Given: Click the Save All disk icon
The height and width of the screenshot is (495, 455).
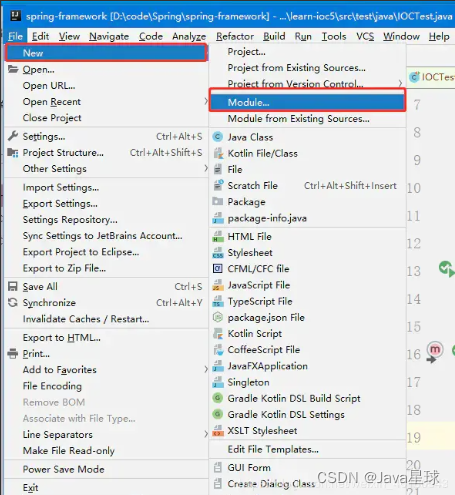Looking at the screenshot, I should click(x=13, y=286).
